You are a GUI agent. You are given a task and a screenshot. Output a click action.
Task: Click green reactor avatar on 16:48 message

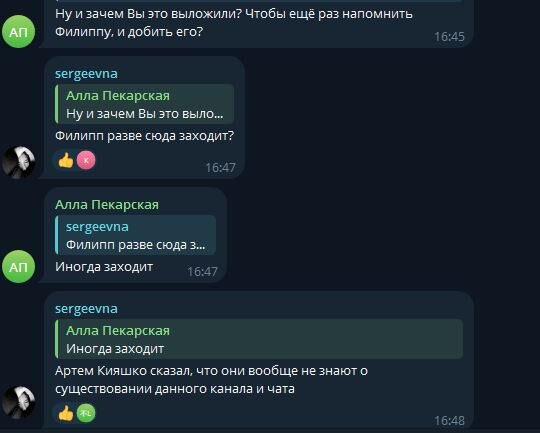86,413
